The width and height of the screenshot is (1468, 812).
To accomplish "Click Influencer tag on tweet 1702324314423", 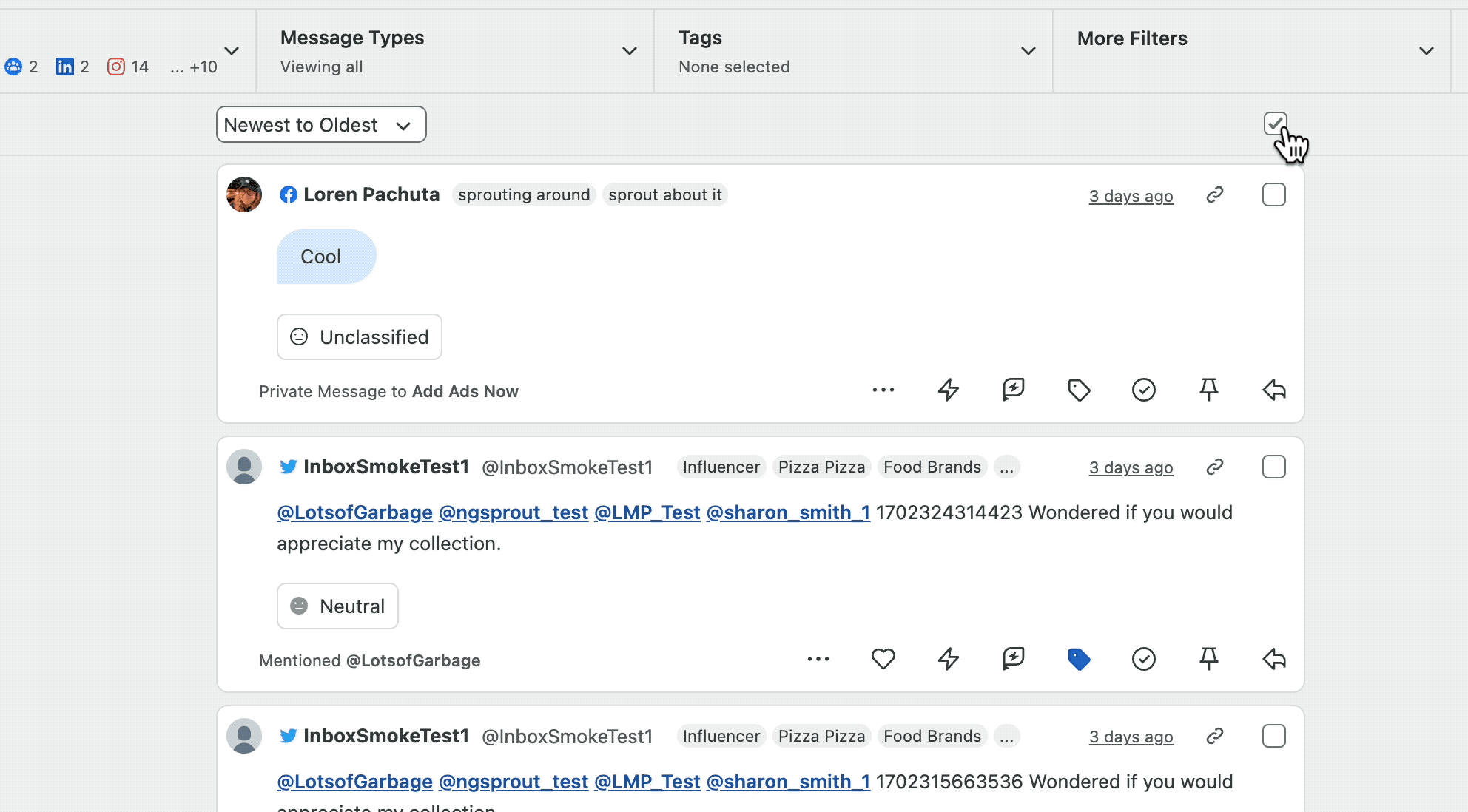I will tap(721, 467).
